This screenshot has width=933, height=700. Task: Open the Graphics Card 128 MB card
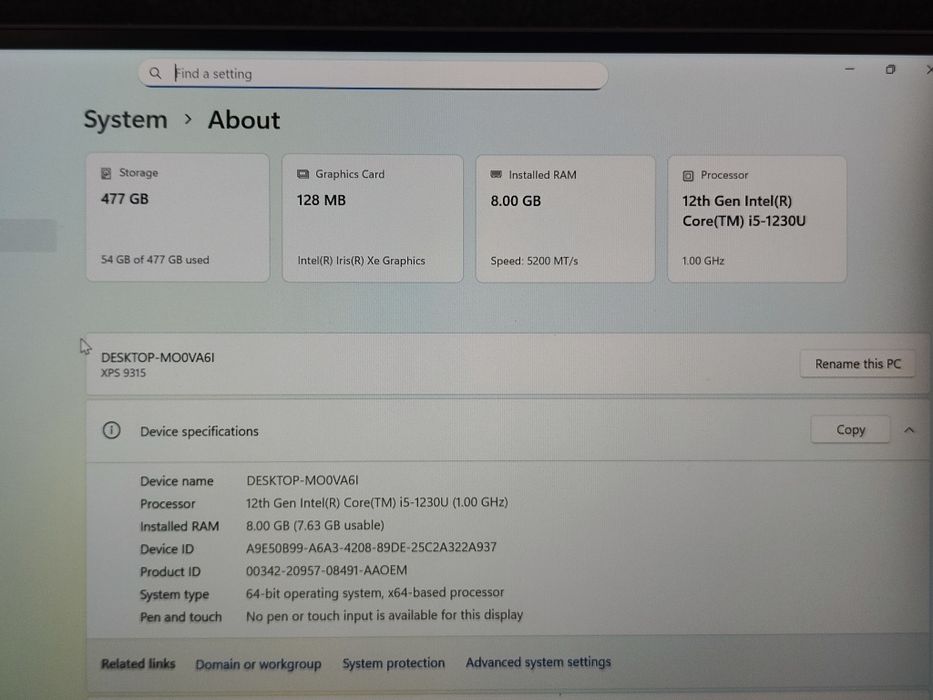tap(372, 218)
